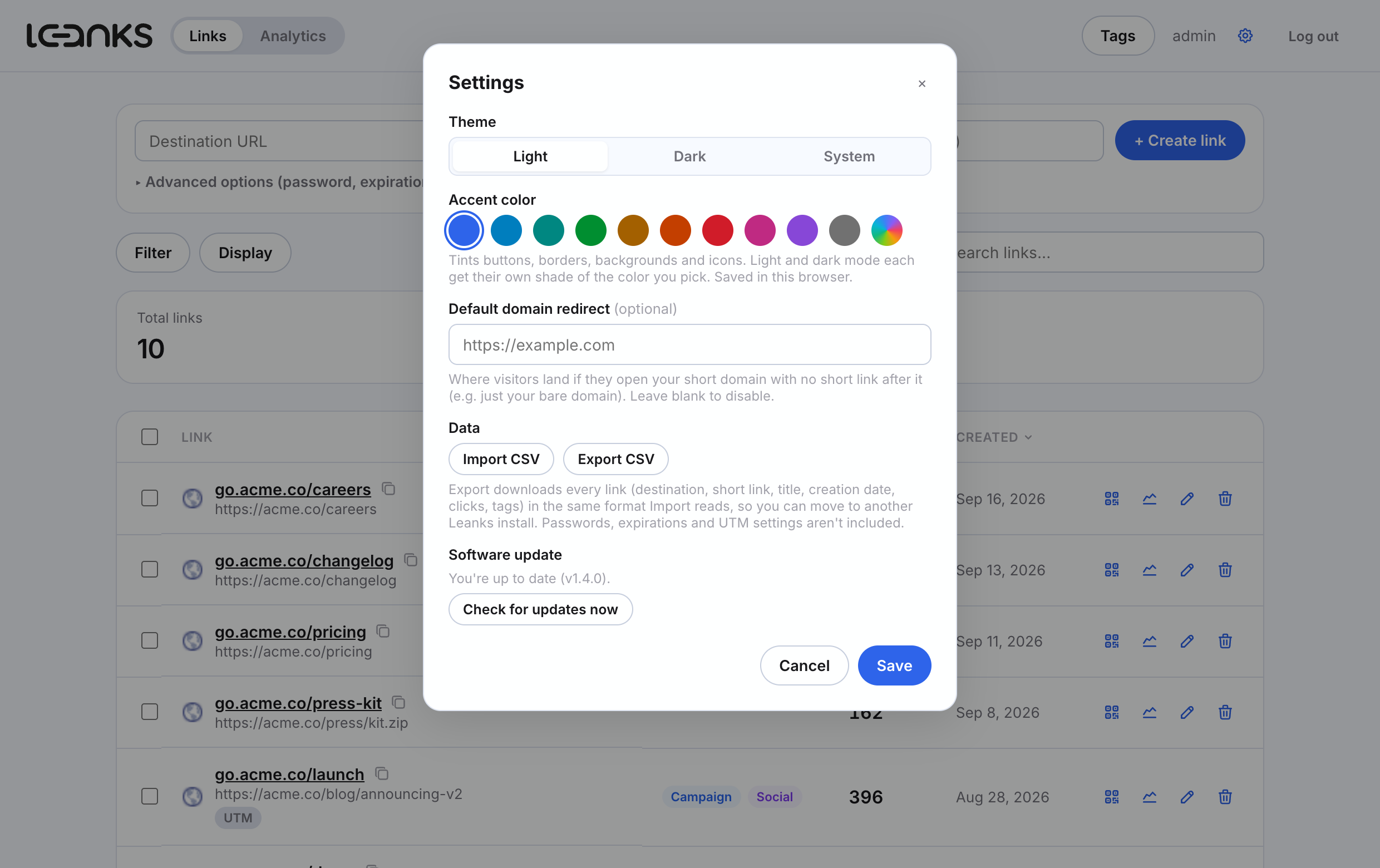
Task: Click the Export CSV button
Action: pos(615,459)
